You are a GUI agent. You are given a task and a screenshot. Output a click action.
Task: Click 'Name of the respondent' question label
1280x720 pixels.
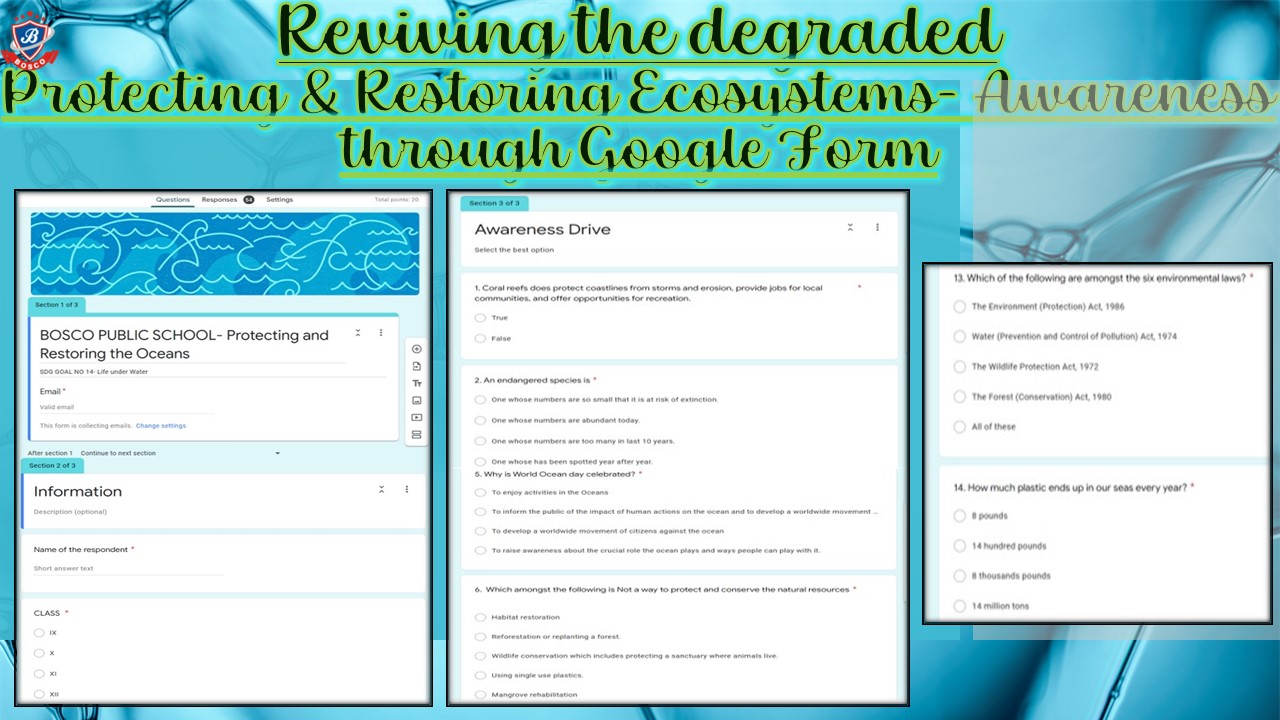pyautogui.click(x=81, y=549)
